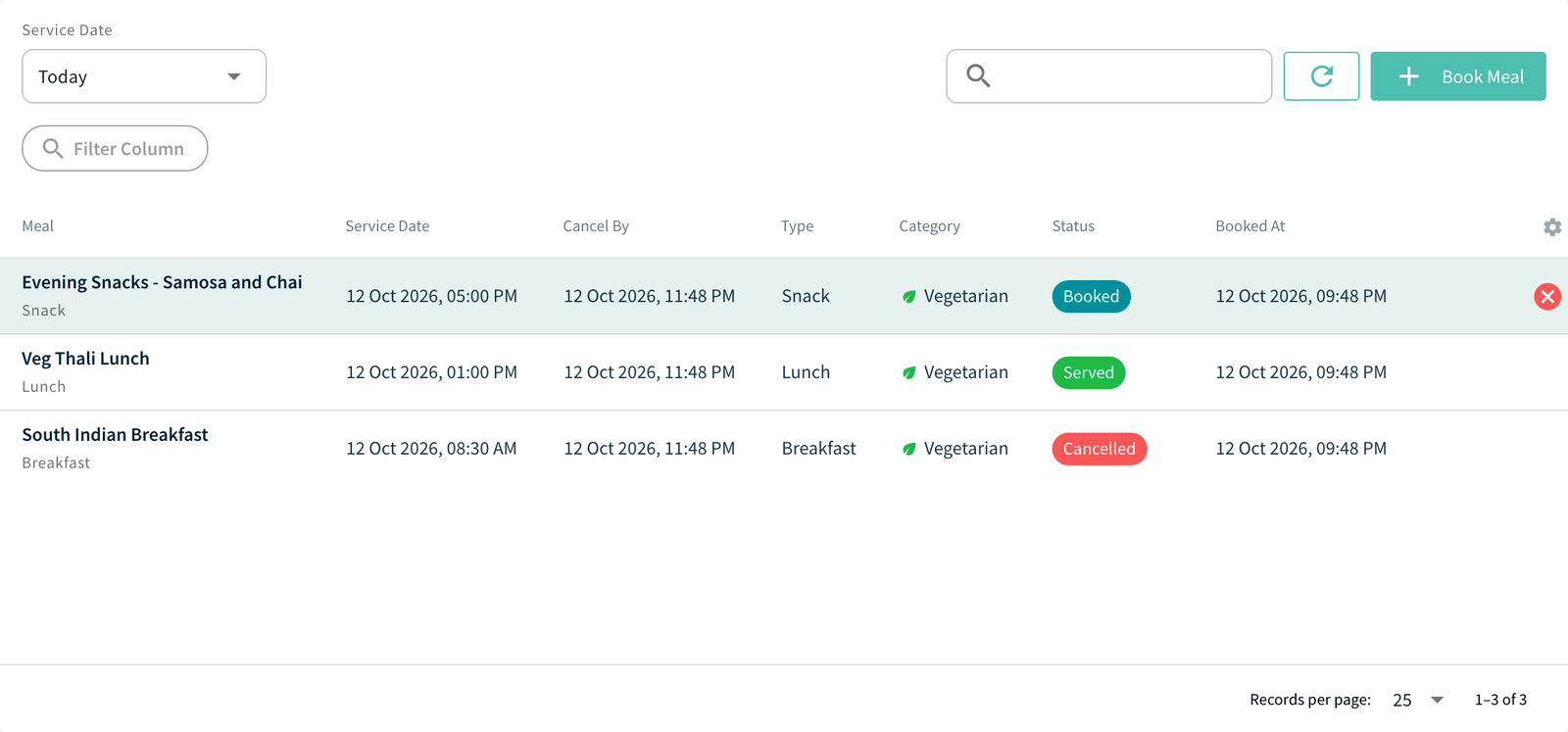Sort by the Cancel By column header
The height and width of the screenshot is (732, 1568).
pos(596,226)
